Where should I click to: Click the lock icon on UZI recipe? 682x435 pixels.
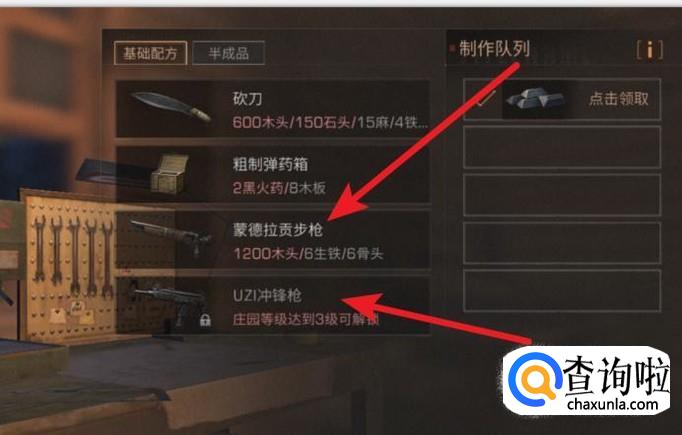(205, 321)
